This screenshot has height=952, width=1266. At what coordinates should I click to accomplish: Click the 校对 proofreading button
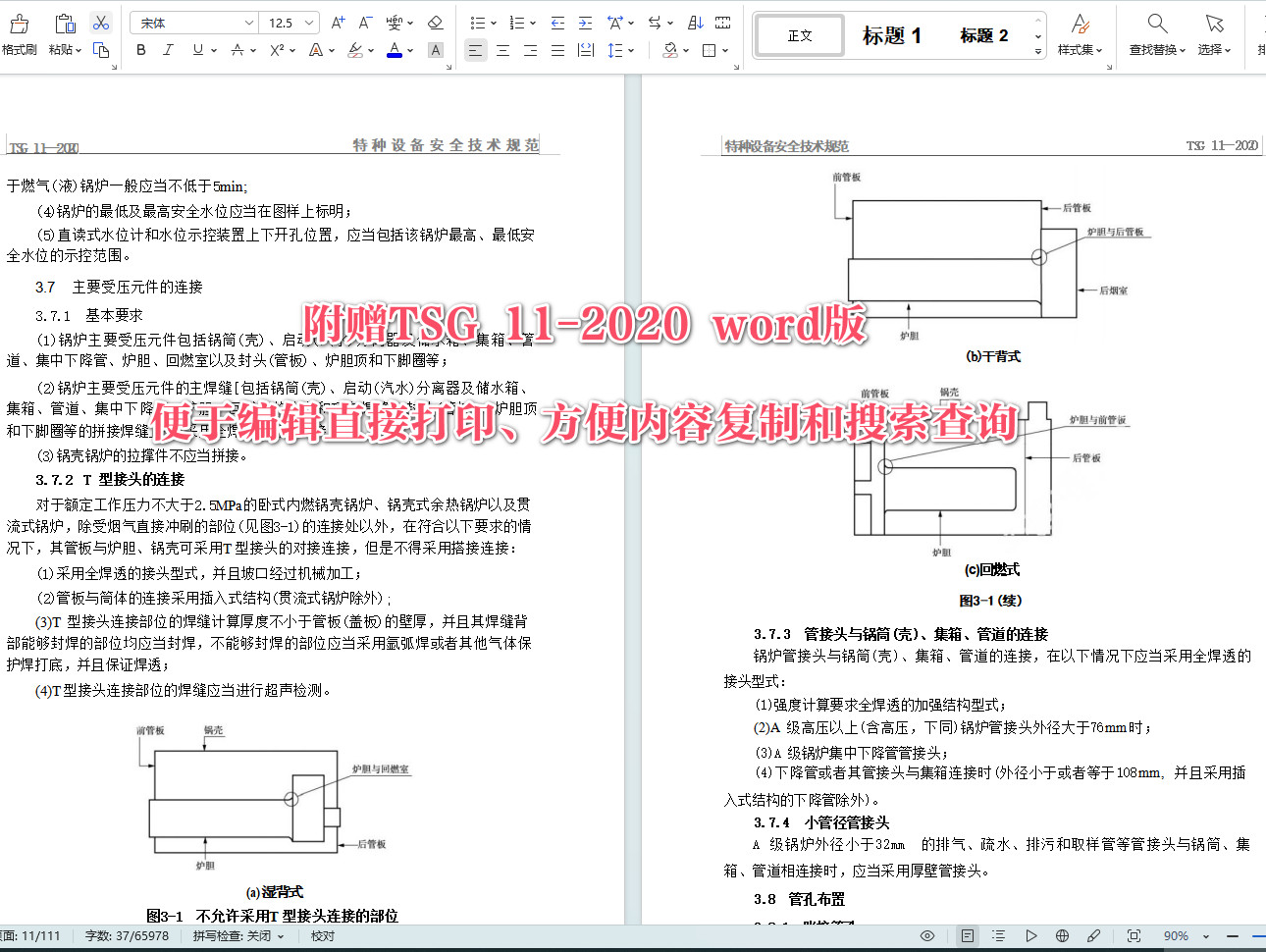(x=323, y=936)
